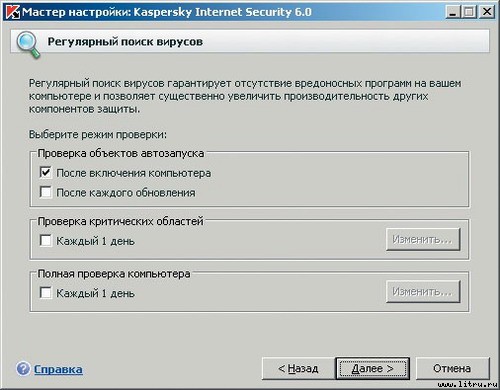Go back with the Назад button
The width and height of the screenshot is (500, 390).
(298, 368)
